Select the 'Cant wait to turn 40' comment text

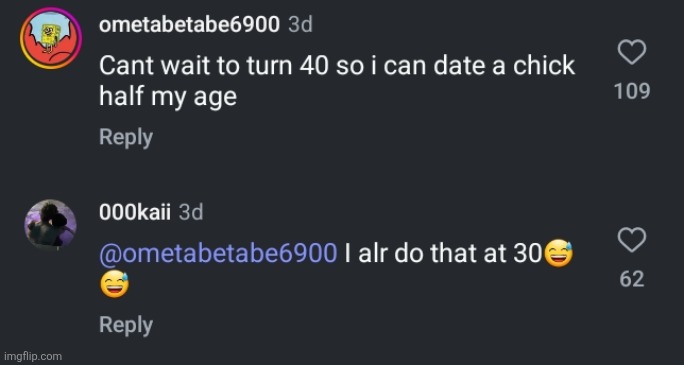(337, 81)
